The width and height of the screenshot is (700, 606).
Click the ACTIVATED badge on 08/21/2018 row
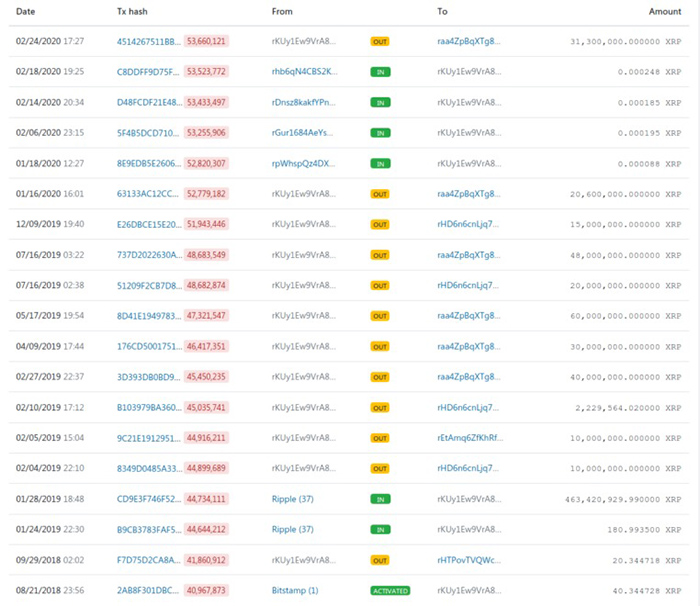(x=390, y=591)
